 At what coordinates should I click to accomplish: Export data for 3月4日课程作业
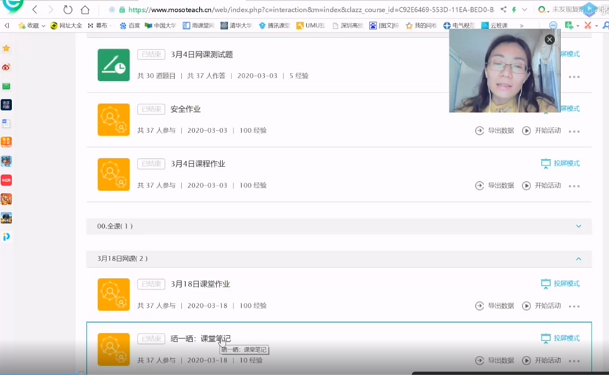(494, 186)
